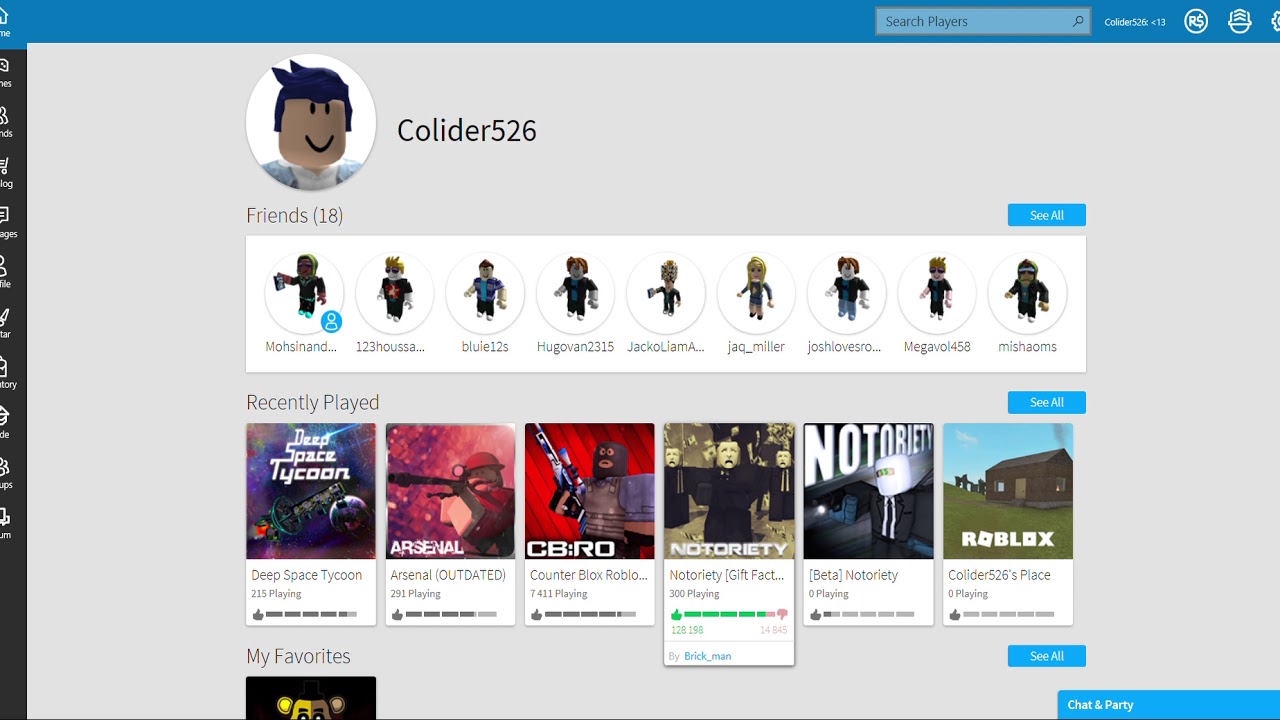Open the Notoriety [Gift Fact...] game thumbnail
This screenshot has width=1280, height=720.
coord(729,491)
